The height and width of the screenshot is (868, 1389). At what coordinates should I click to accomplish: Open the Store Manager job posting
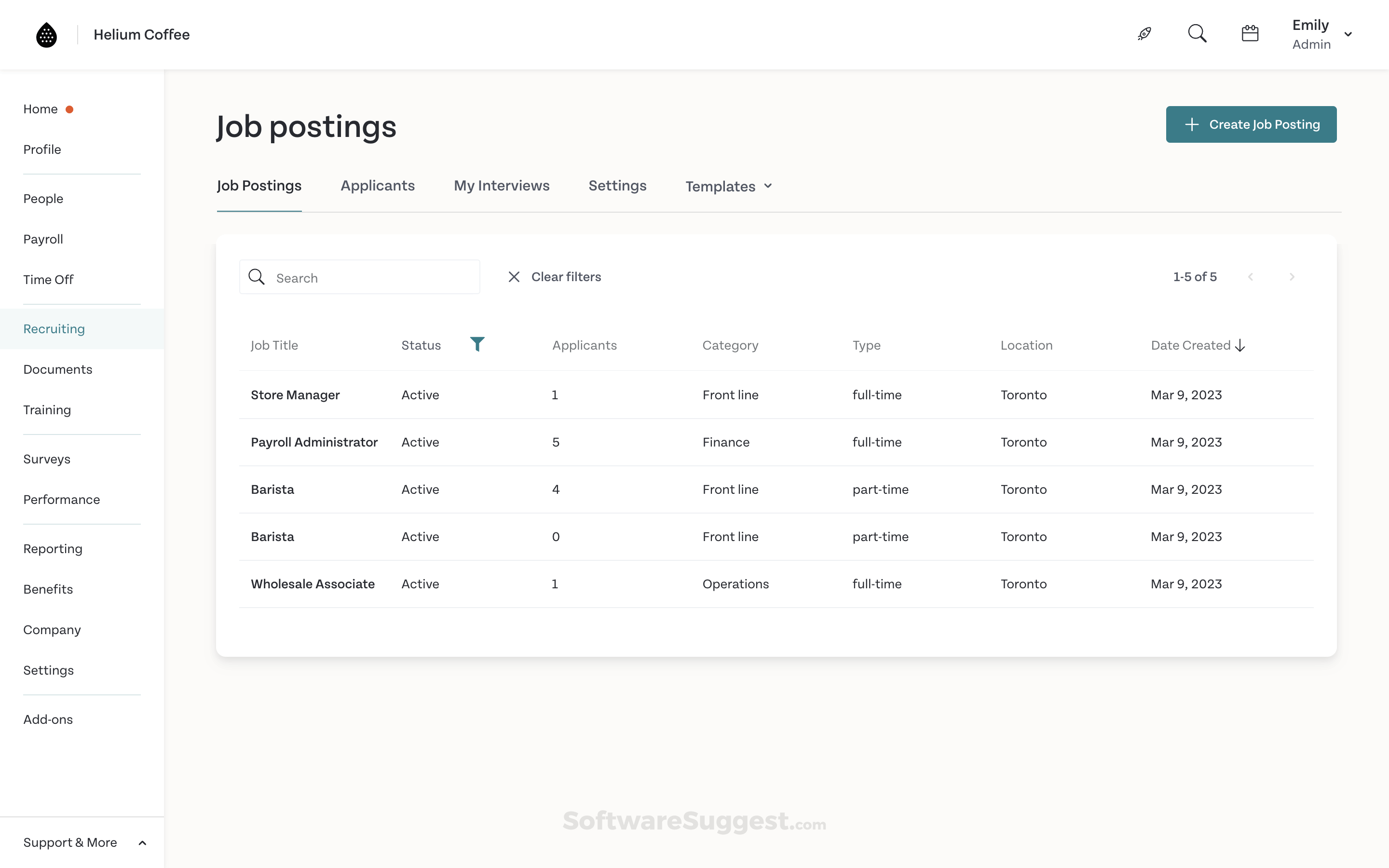pos(295,395)
